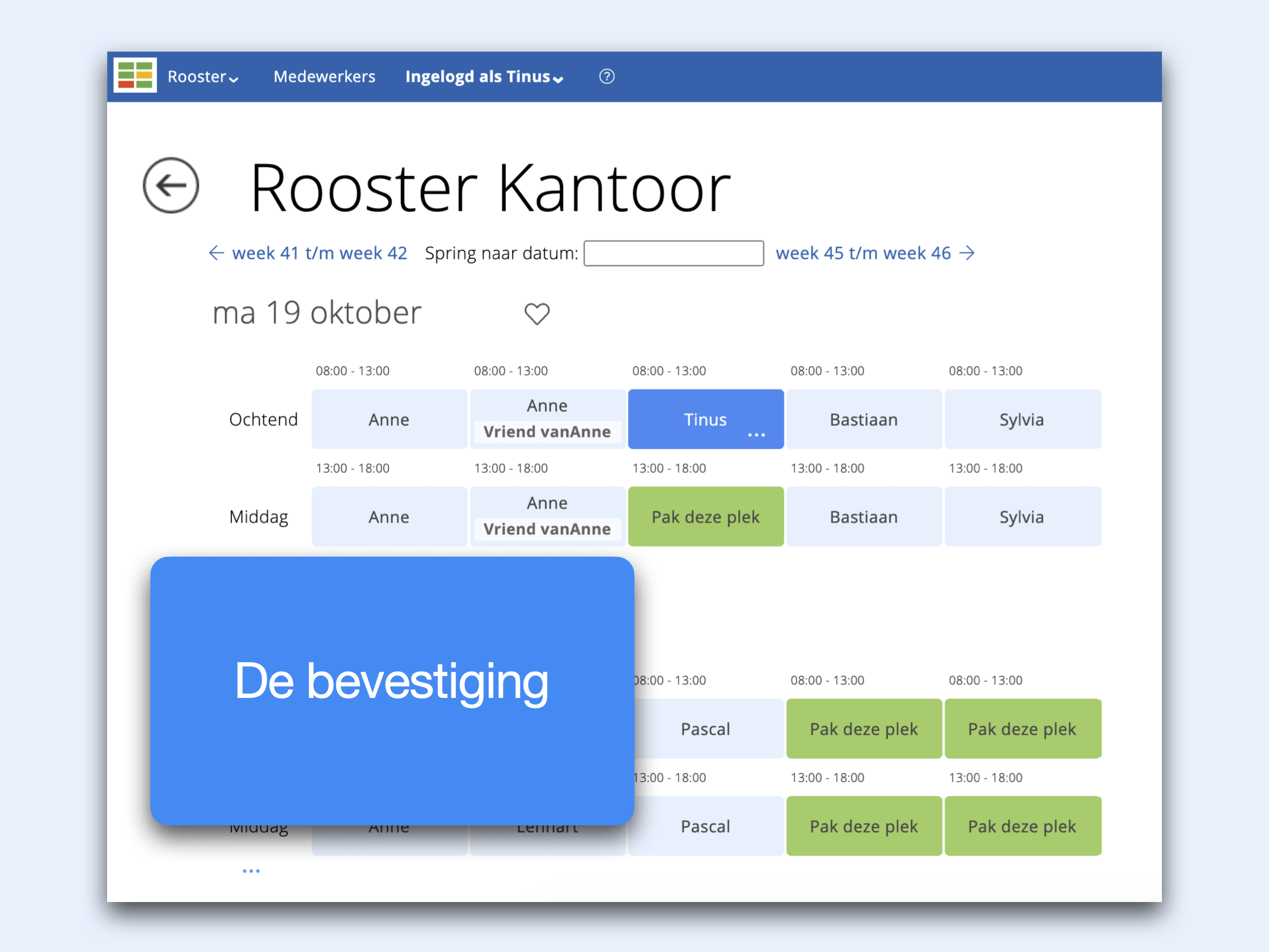The height and width of the screenshot is (952, 1269).
Task: Open the Rooster dropdown menu
Action: click(x=202, y=77)
